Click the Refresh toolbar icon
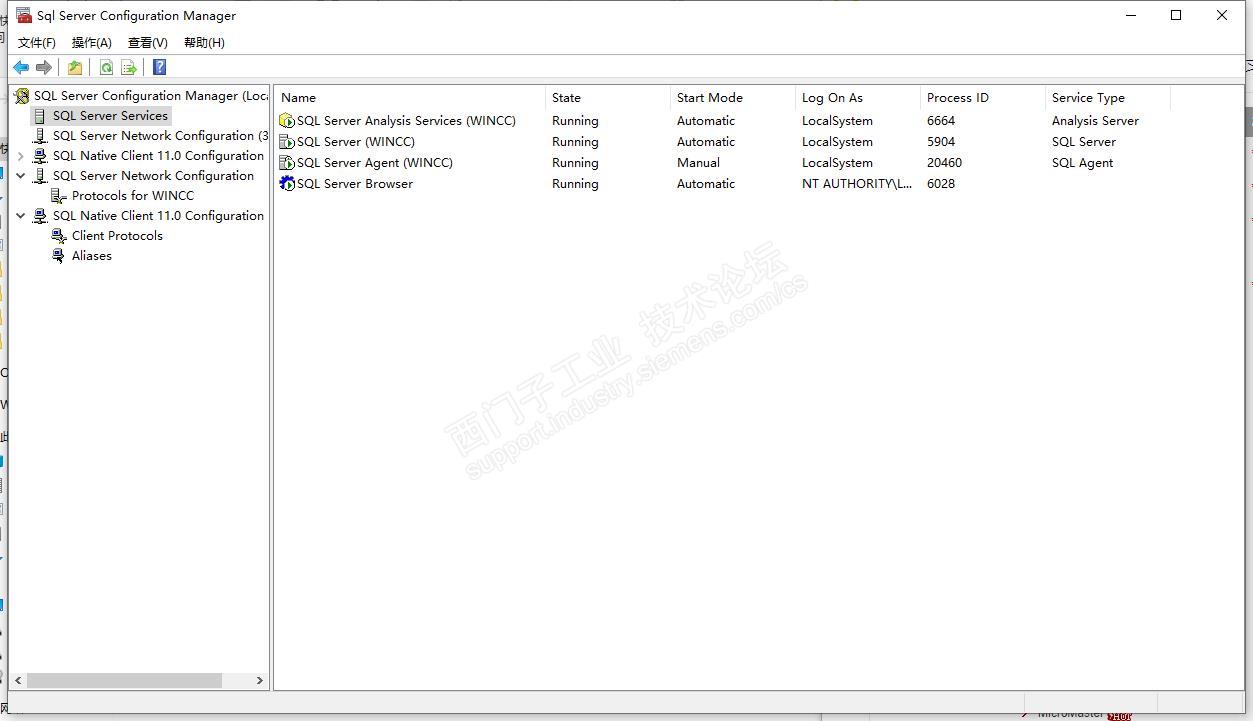This screenshot has width=1253, height=721. click(106, 67)
